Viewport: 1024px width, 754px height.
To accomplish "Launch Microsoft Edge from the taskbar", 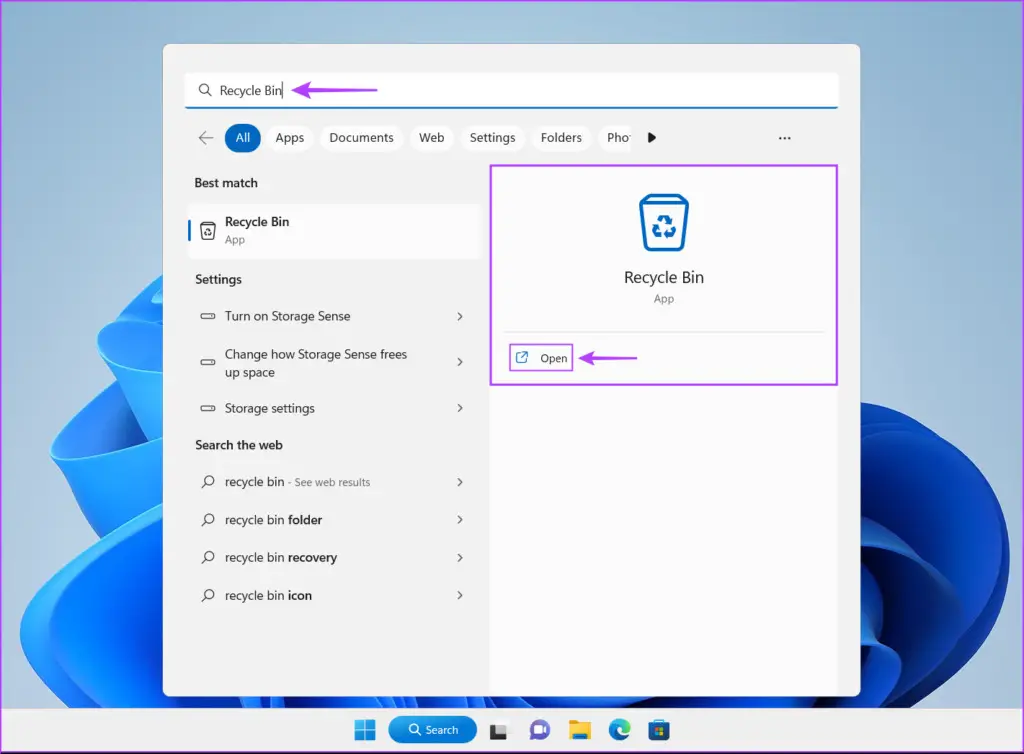I will coord(620,730).
